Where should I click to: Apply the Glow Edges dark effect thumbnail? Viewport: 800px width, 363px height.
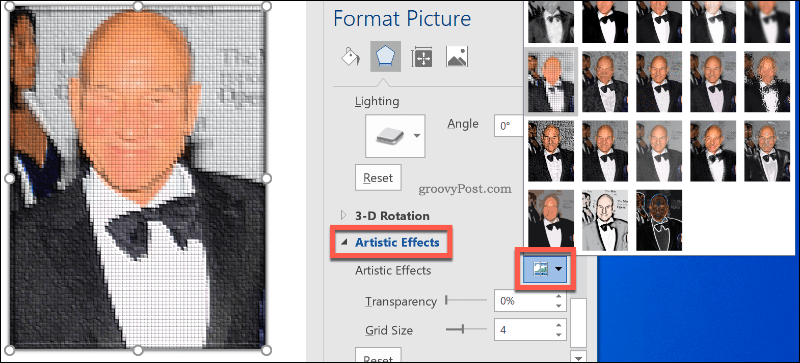pyautogui.click(x=659, y=220)
